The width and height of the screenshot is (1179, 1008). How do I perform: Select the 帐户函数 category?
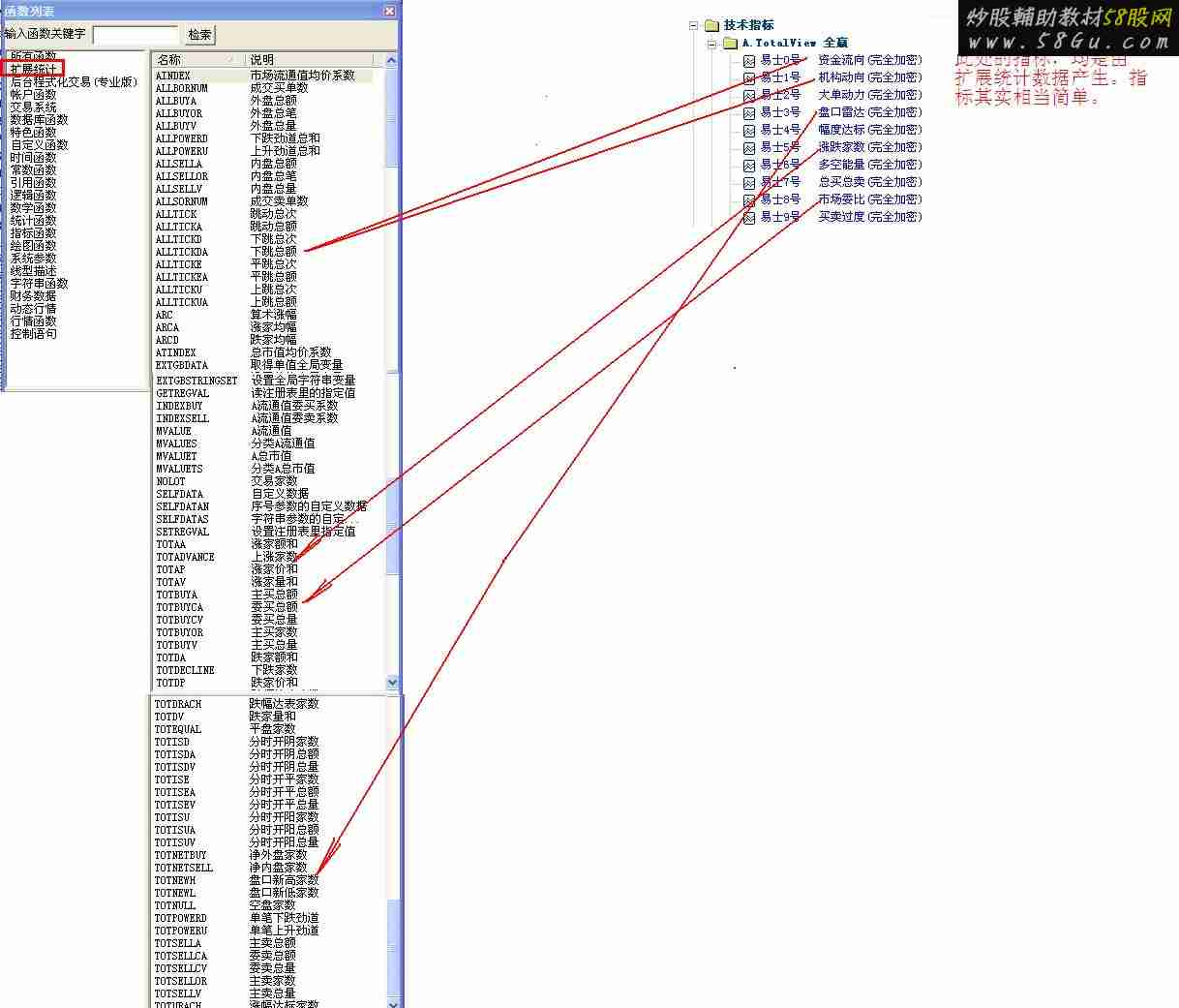(33, 94)
